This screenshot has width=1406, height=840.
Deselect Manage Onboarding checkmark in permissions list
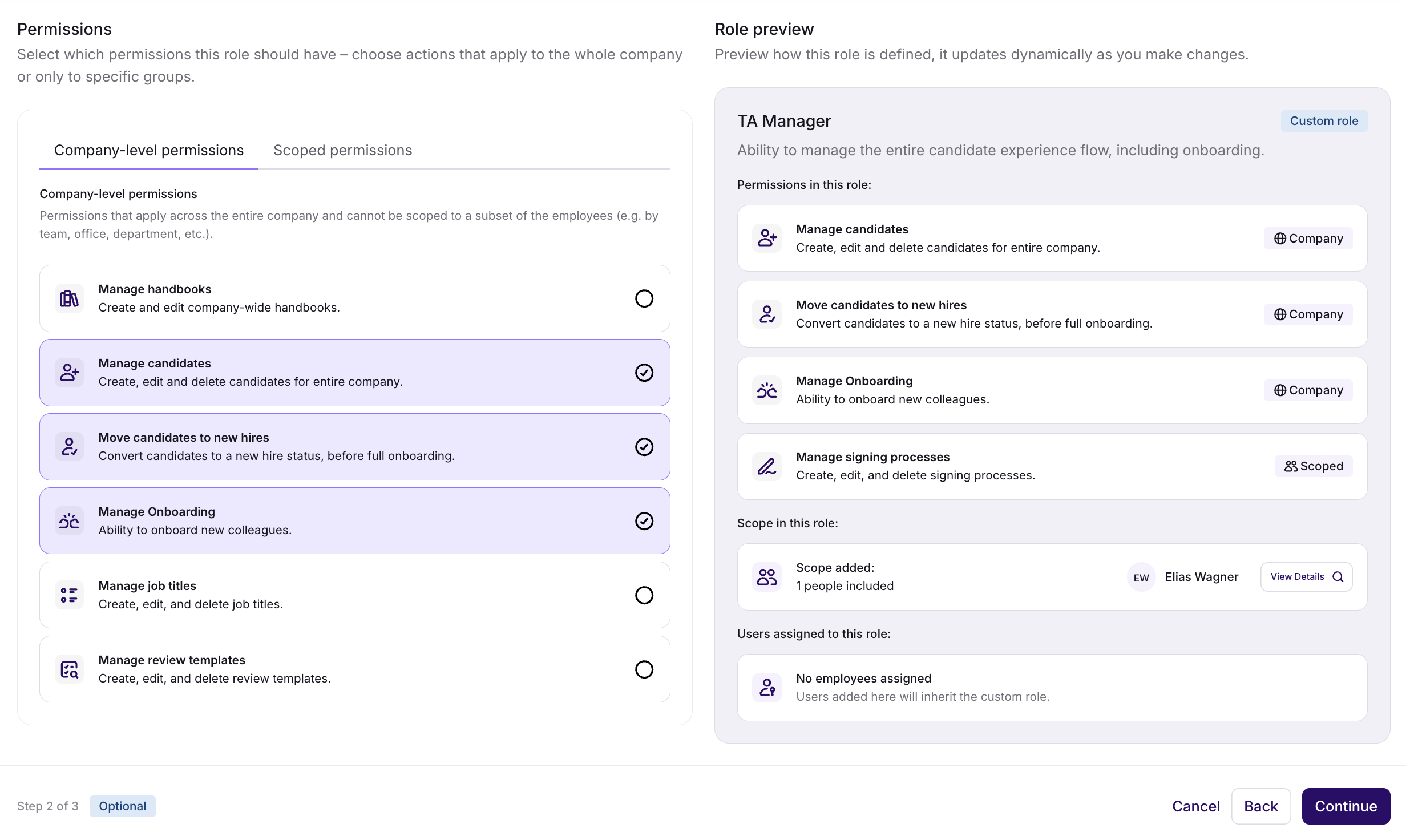[644, 521]
